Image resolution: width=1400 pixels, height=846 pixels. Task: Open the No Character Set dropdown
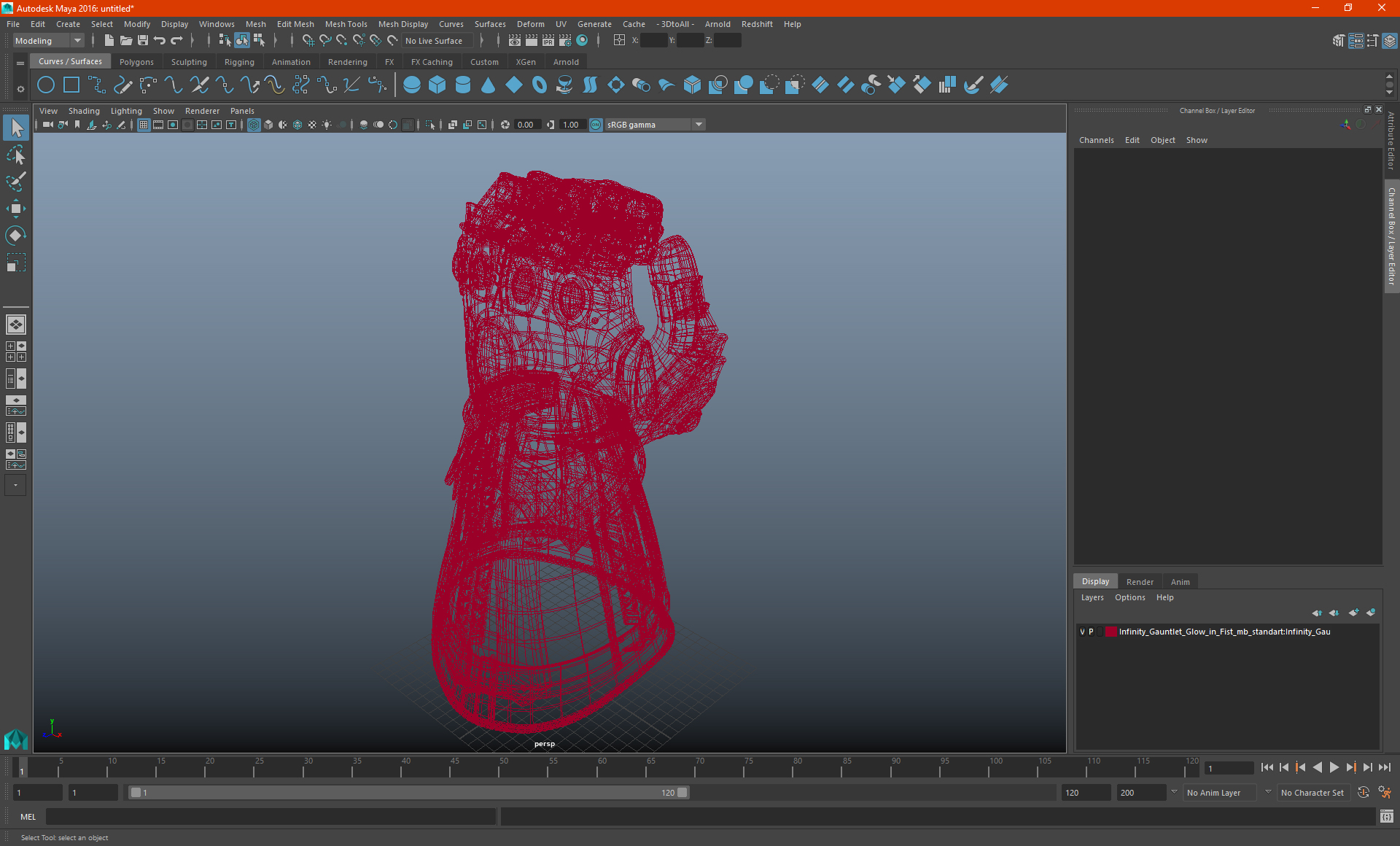tap(1312, 793)
